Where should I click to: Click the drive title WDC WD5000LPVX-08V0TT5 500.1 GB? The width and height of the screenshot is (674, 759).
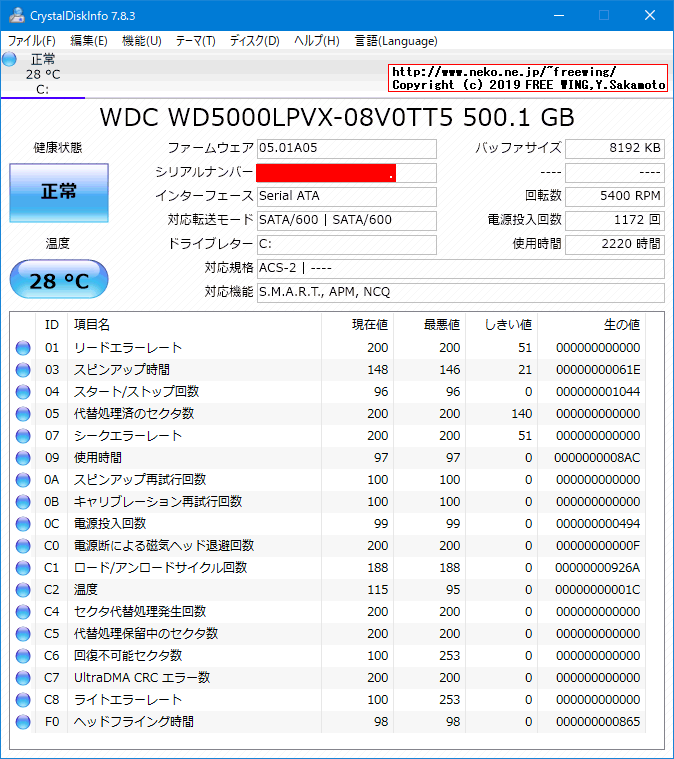[x=337, y=118]
